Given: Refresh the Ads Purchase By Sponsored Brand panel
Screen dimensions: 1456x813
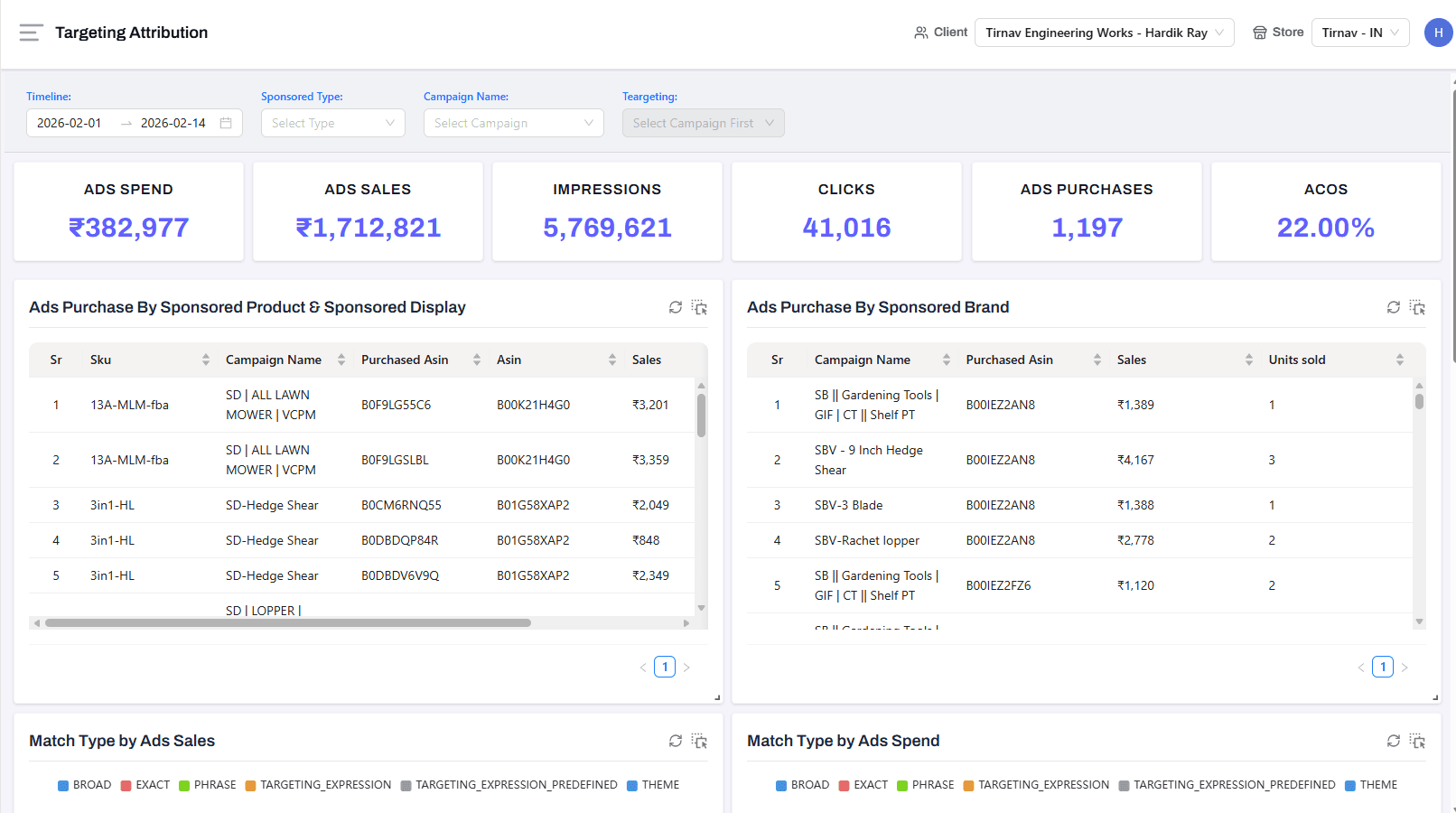Looking at the screenshot, I should 1393,307.
